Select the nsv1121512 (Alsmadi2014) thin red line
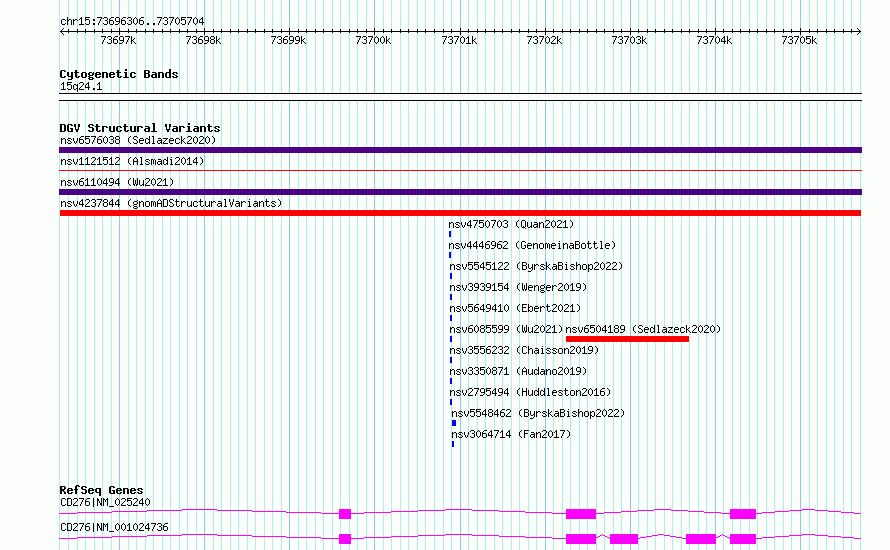The height and width of the screenshot is (550, 890). [x=460, y=170]
